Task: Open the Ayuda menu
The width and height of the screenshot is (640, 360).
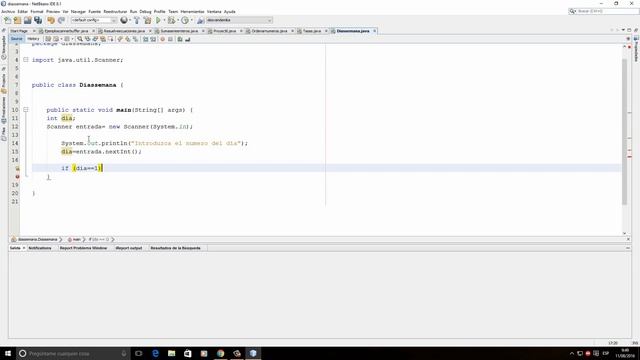Action: pos(229,11)
